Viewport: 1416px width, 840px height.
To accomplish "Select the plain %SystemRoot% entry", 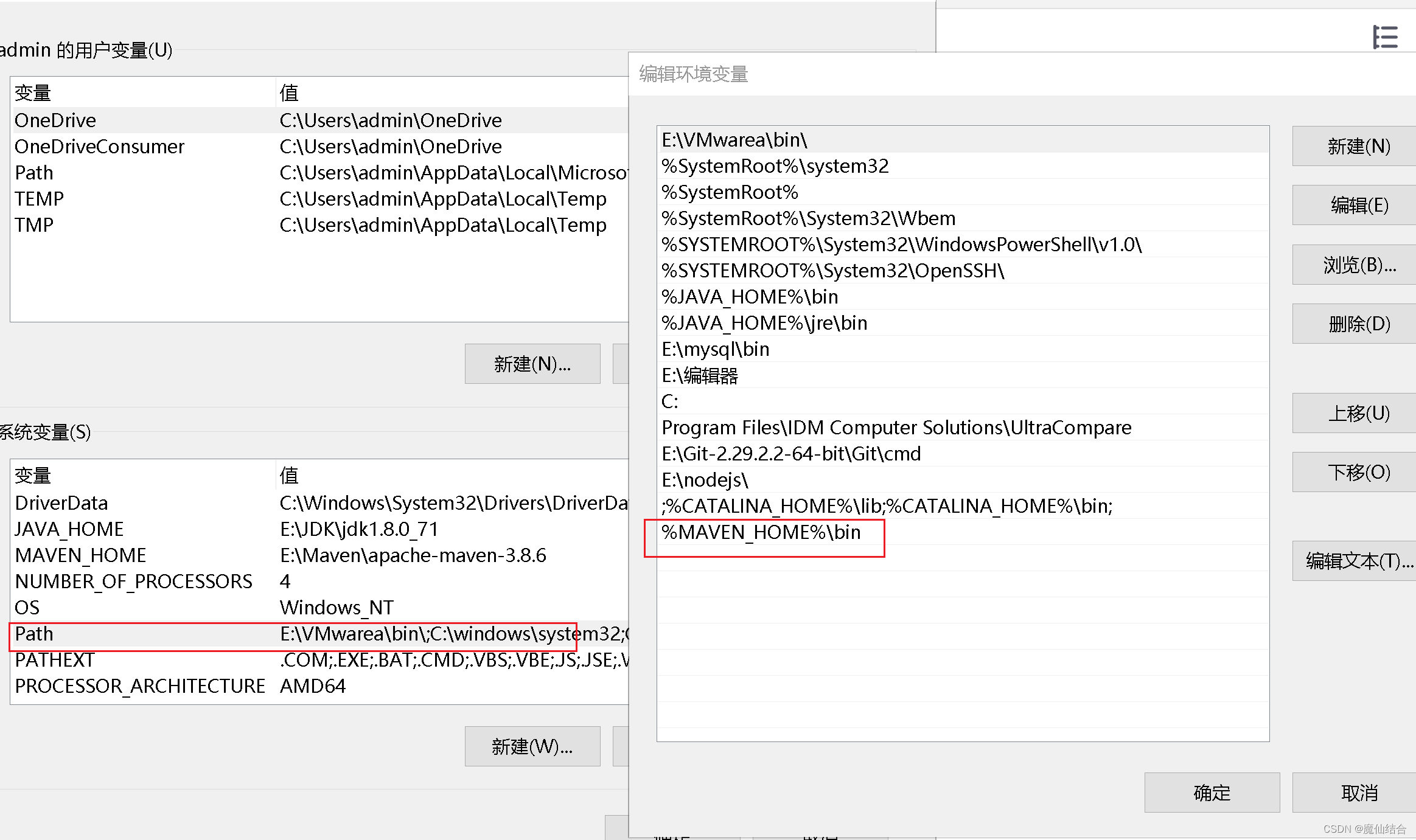I will click(963, 192).
